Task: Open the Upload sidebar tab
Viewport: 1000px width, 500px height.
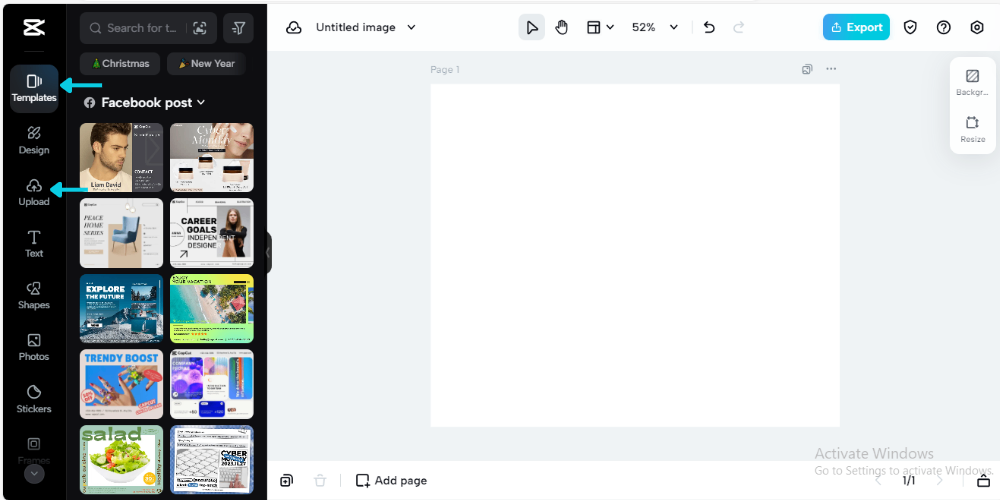Action: (x=34, y=192)
